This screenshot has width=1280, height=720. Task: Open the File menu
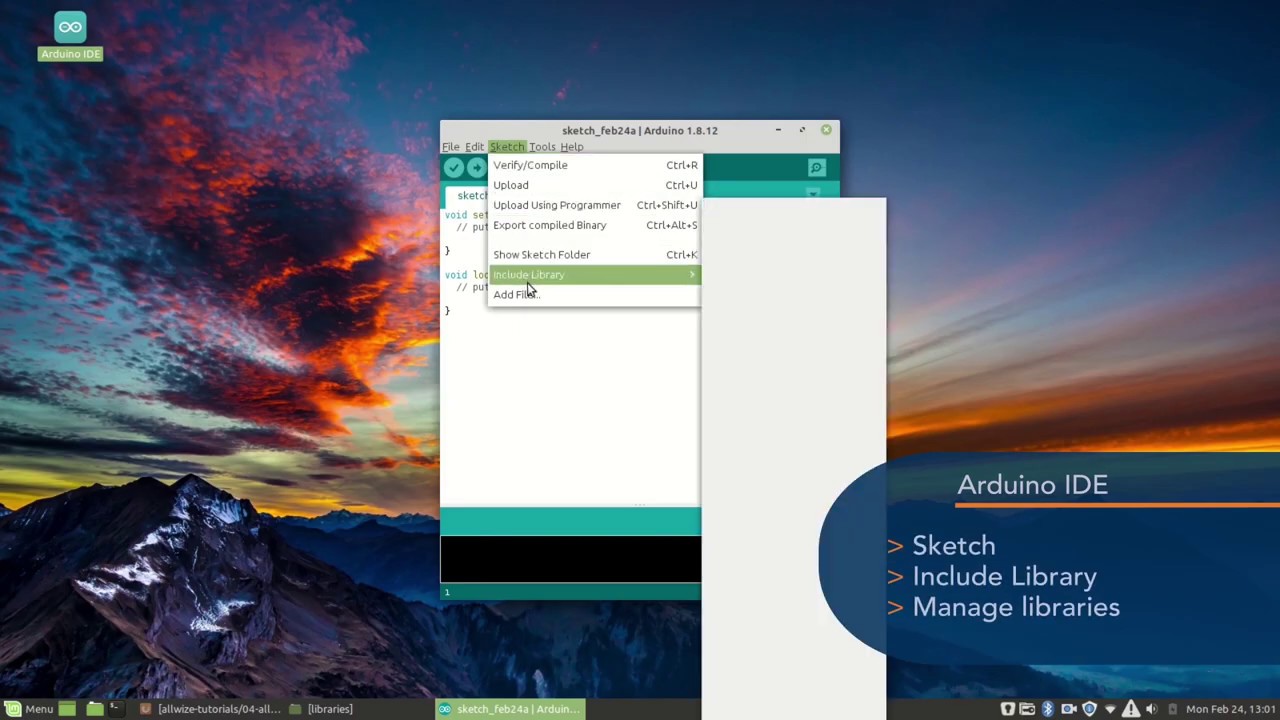(451, 147)
